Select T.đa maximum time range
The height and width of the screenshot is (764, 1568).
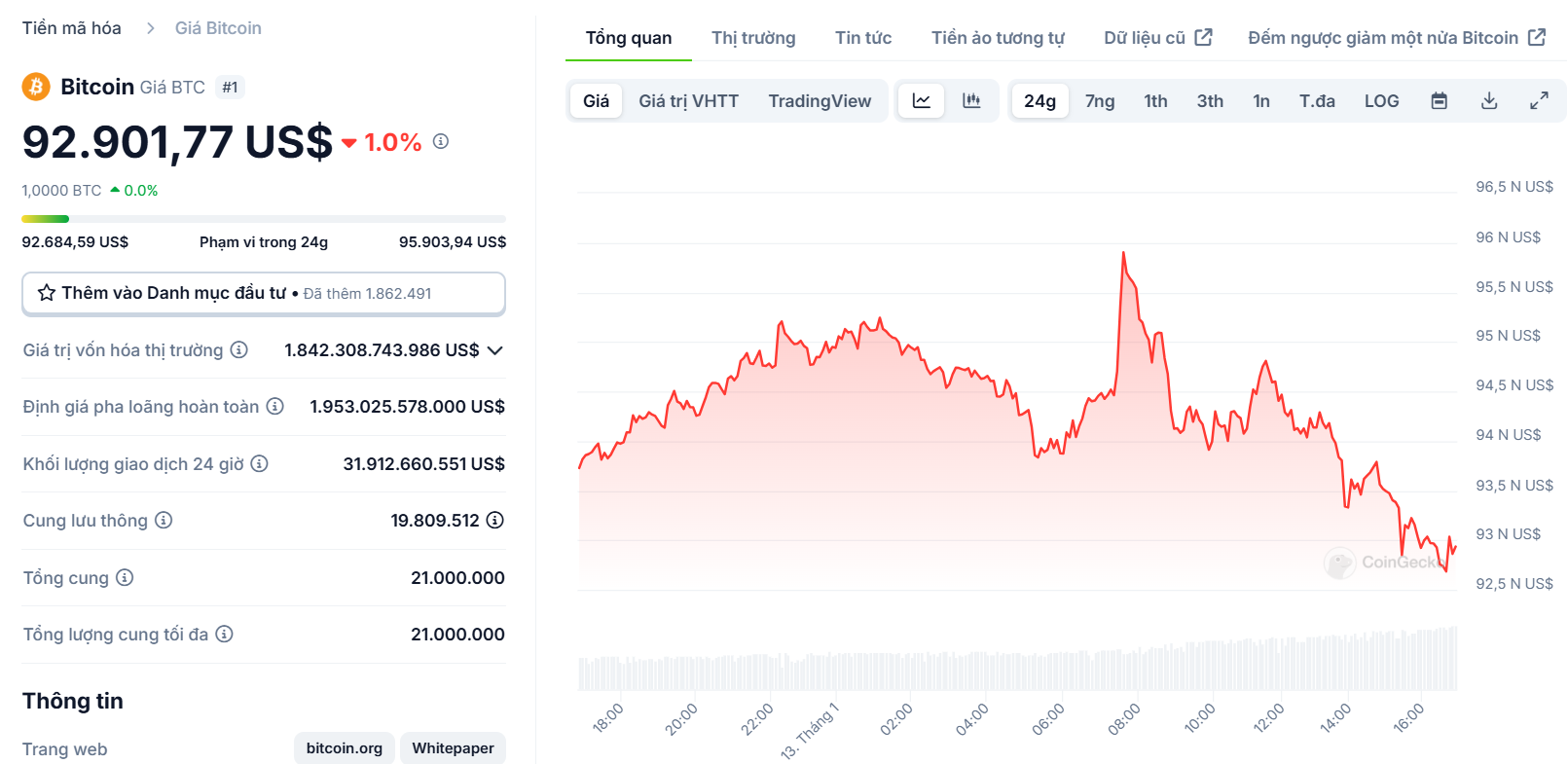(x=1317, y=101)
